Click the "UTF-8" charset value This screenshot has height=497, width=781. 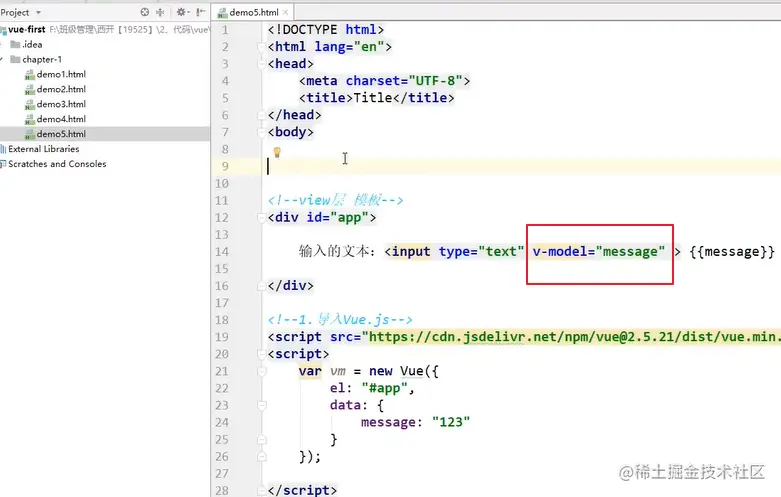coord(436,81)
